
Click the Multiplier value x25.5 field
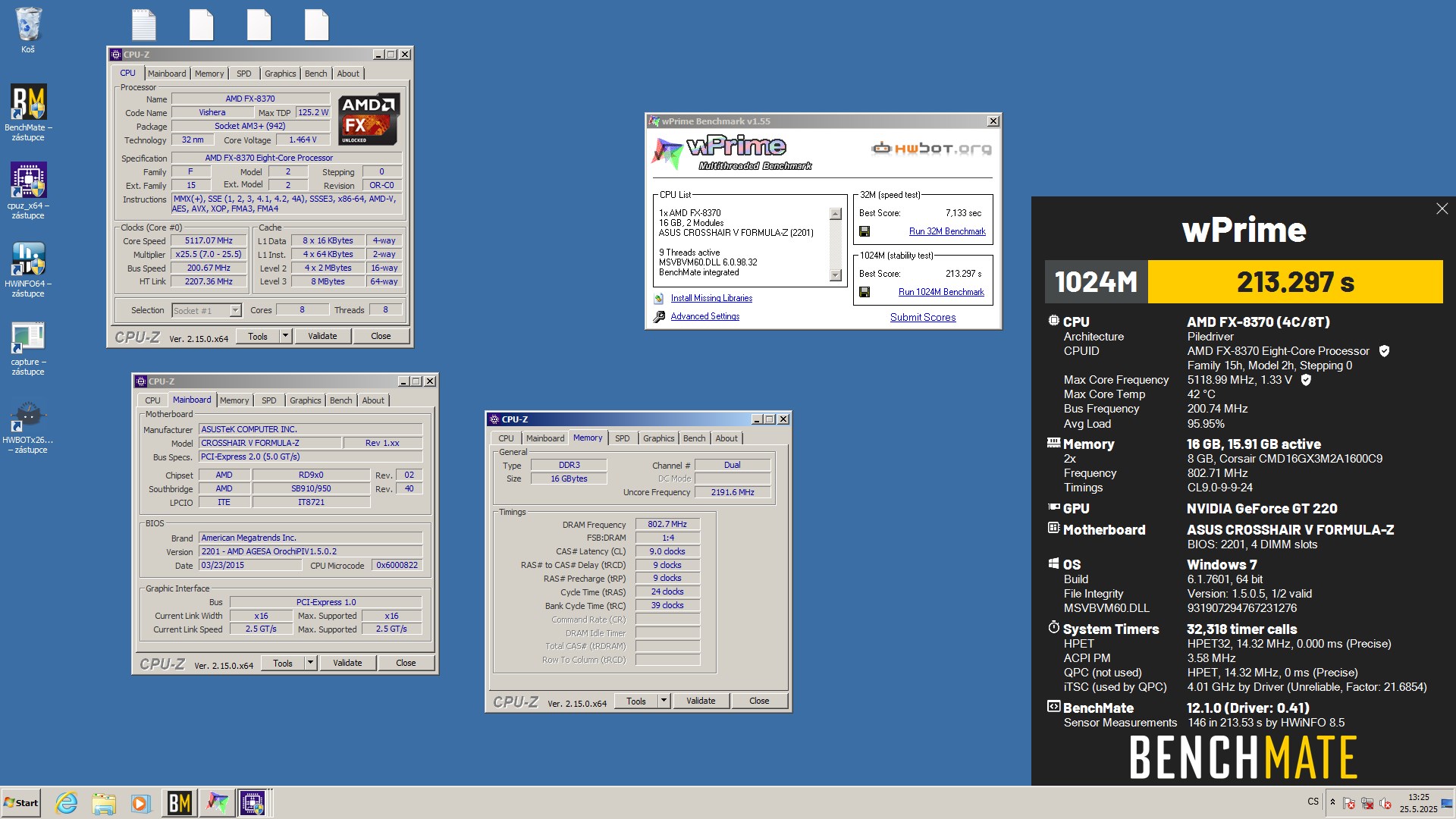pos(209,254)
